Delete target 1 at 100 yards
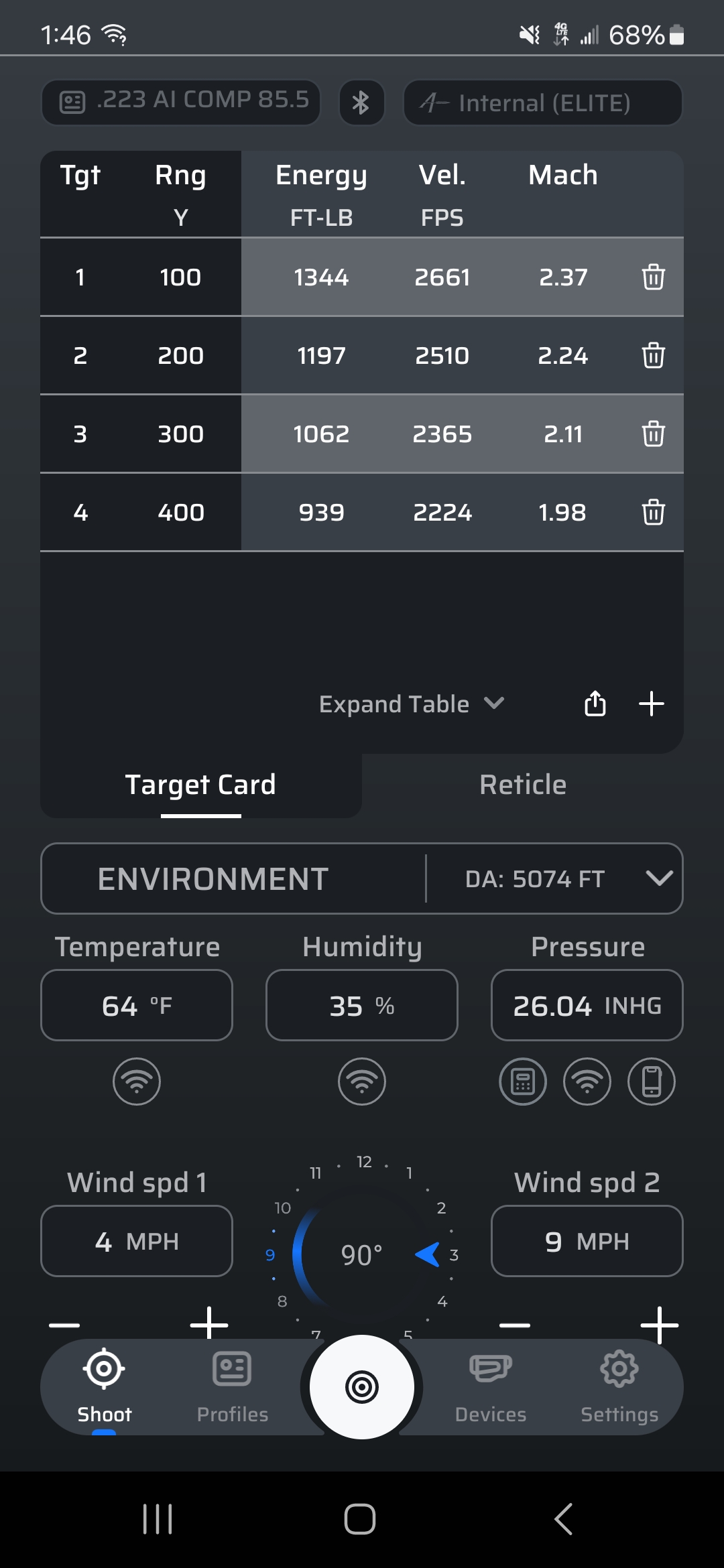Screen dimensions: 724x1568 point(653,277)
